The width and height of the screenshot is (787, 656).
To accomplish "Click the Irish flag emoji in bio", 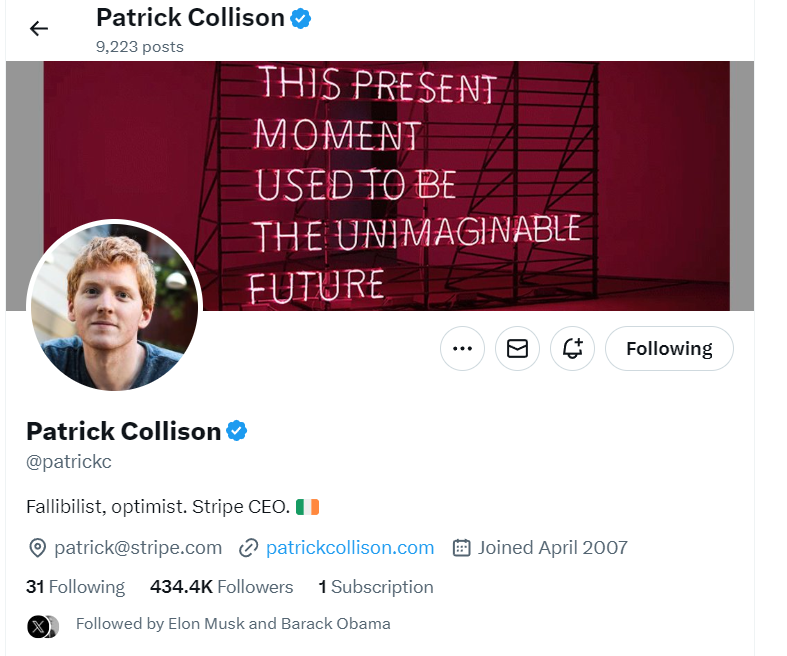I will coord(307,507).
